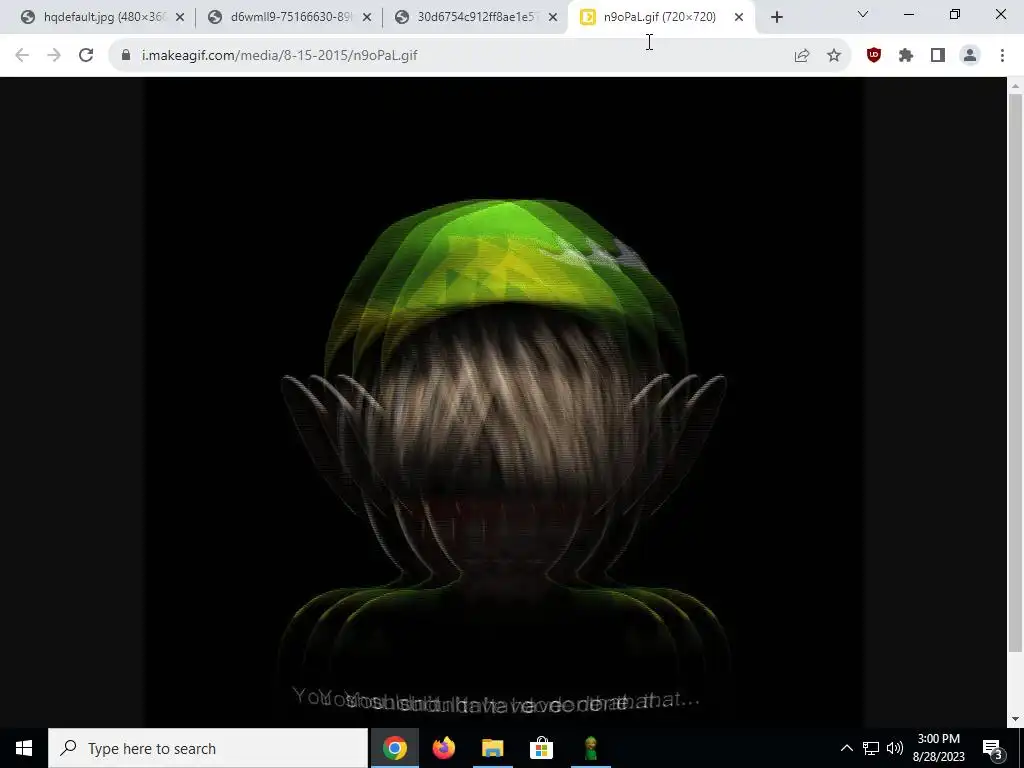Close the 30d6754c912ff8ae1e5 tab
This screenshot has height=768, width=1024.
tap(553, 18)
